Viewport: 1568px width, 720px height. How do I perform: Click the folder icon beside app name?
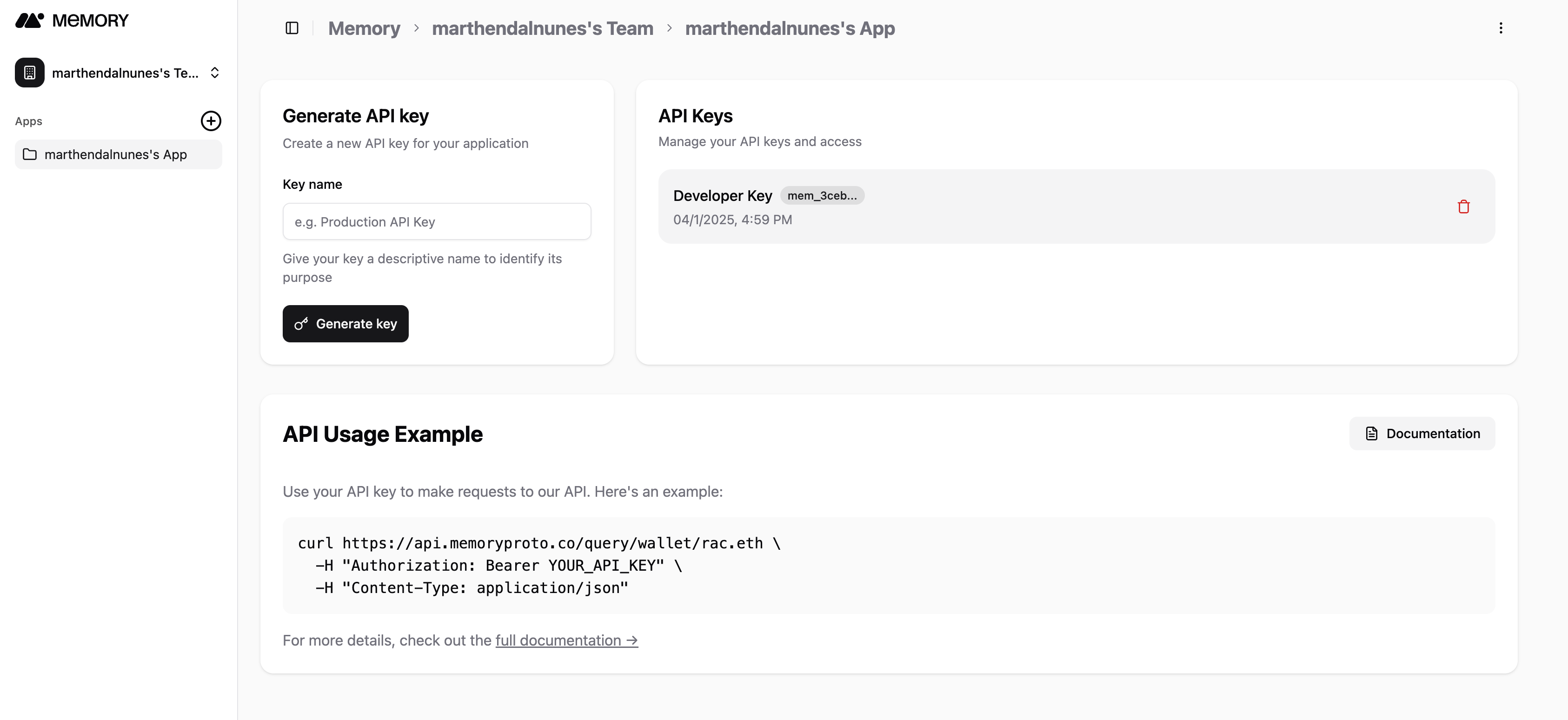coord(30,154)
